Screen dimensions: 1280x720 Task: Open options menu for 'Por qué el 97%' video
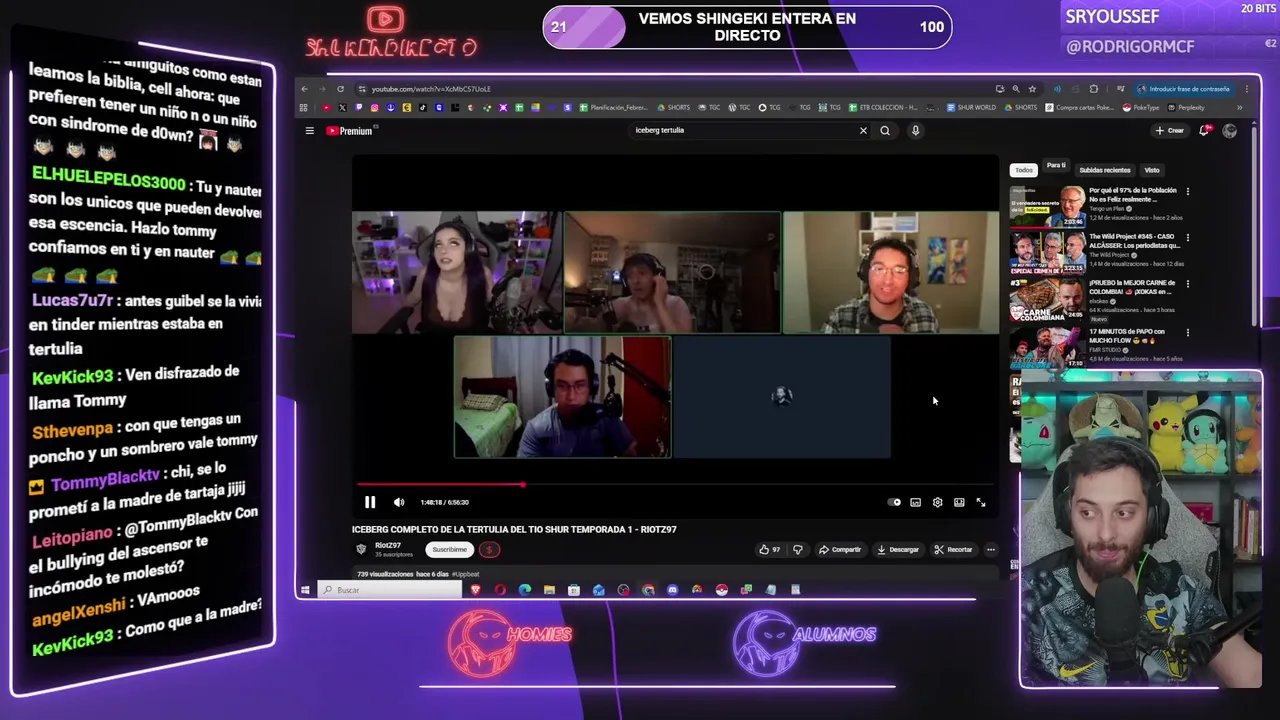[x=1188, y=191]
